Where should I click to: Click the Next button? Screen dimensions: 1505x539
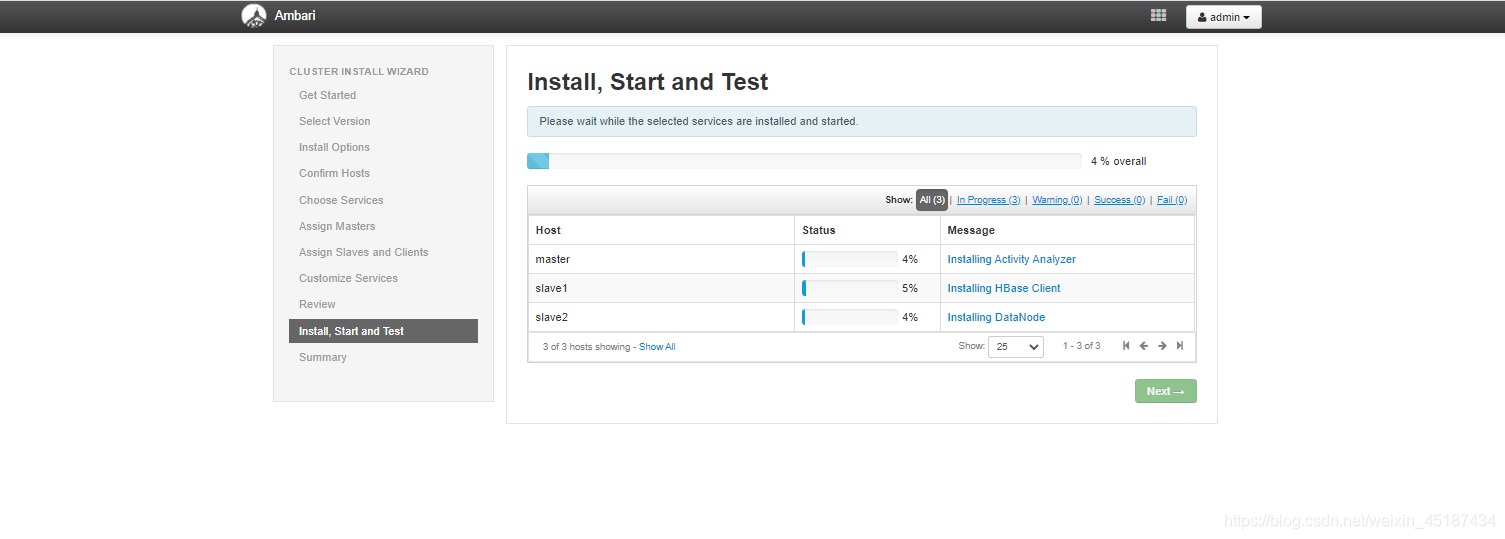pyautogui.click(x=1165, y=391)
